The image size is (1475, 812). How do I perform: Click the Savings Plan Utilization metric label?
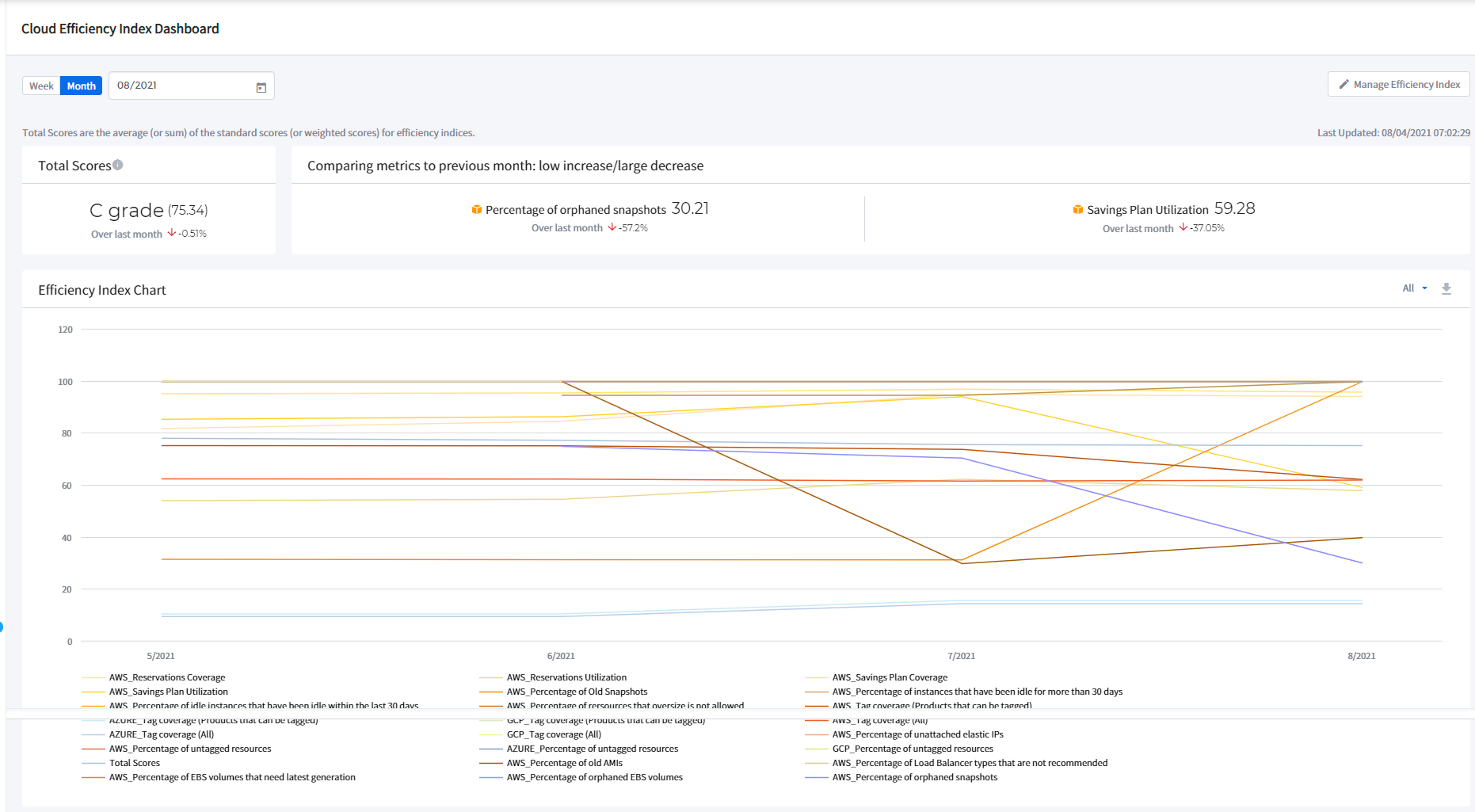1147,210
